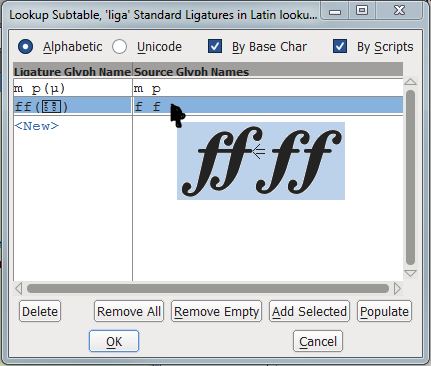Click the Delete button
Screen dimensions: 431x366
coord(40,311)
